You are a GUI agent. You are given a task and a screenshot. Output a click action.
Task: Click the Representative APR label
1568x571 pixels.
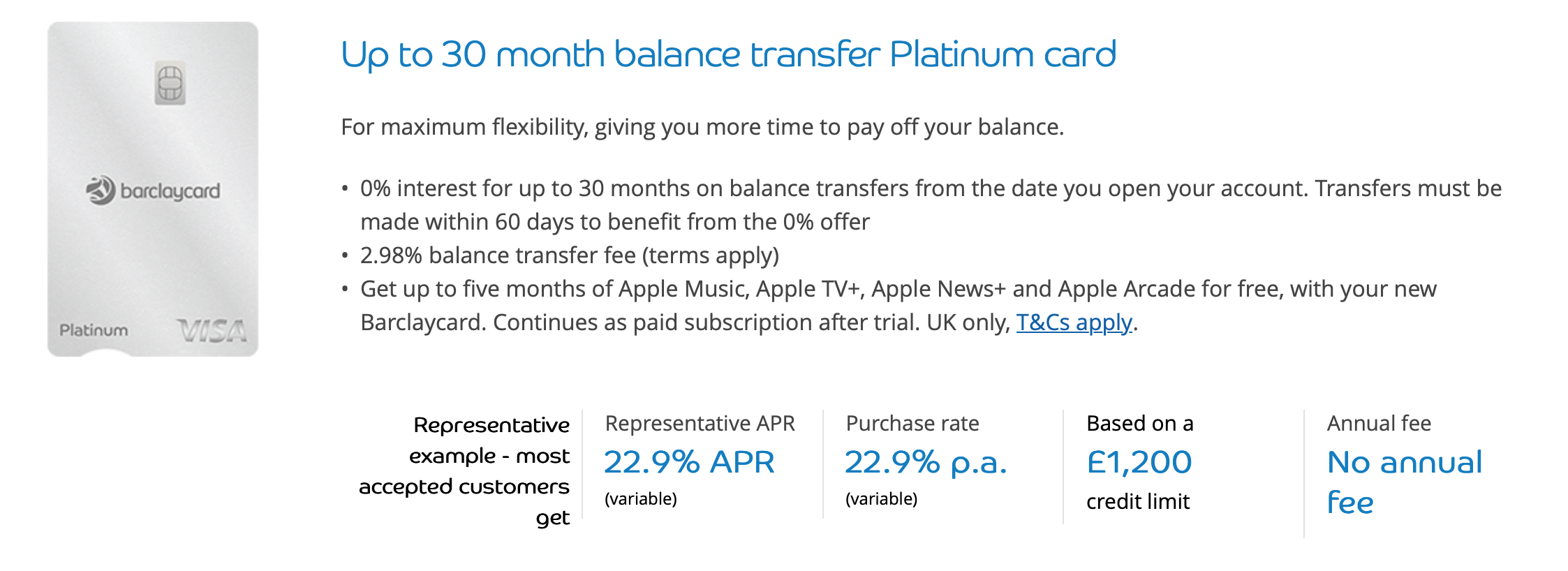pos(700,423)
